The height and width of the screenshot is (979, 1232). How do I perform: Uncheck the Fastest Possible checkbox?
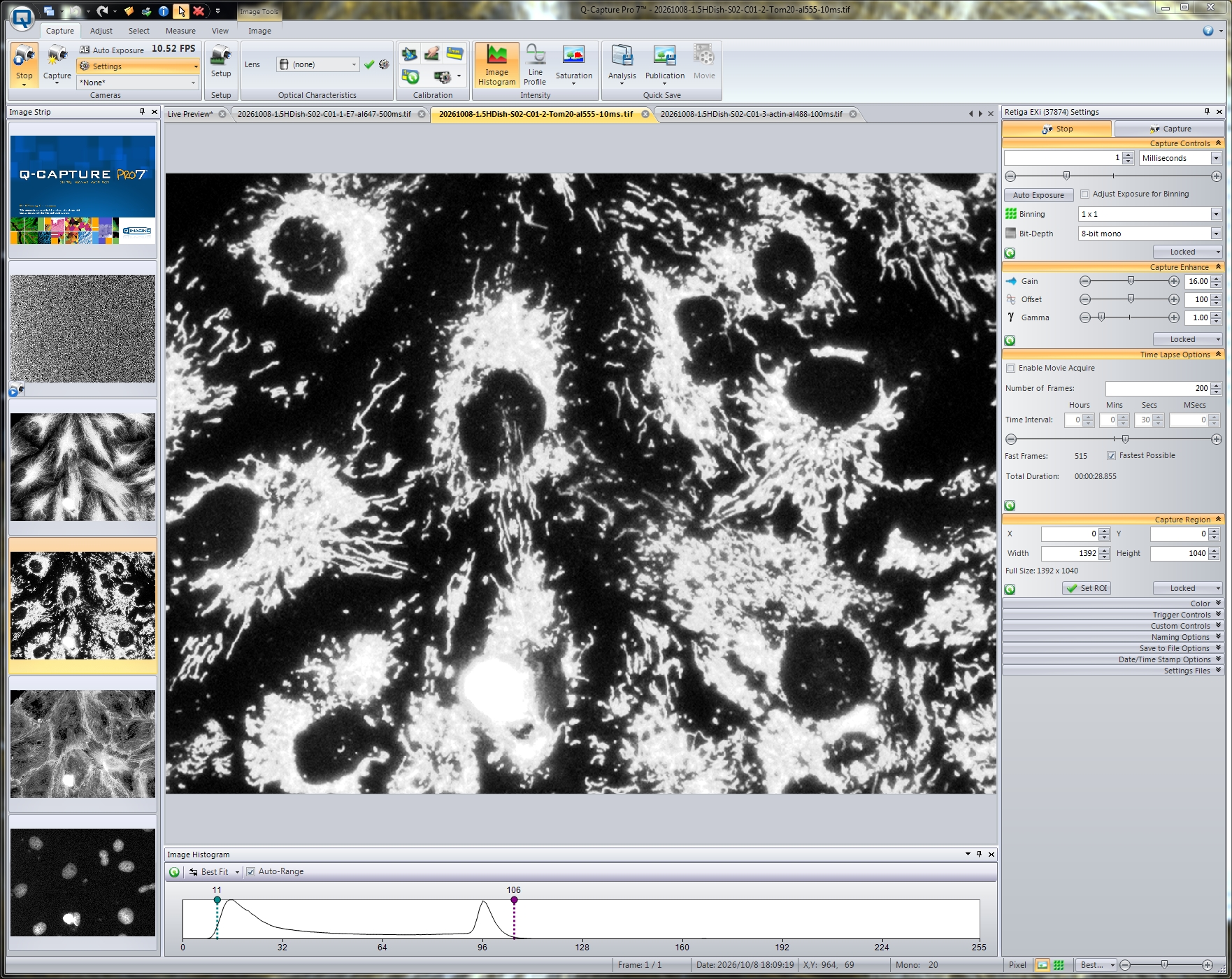[x=1111, y=456]
